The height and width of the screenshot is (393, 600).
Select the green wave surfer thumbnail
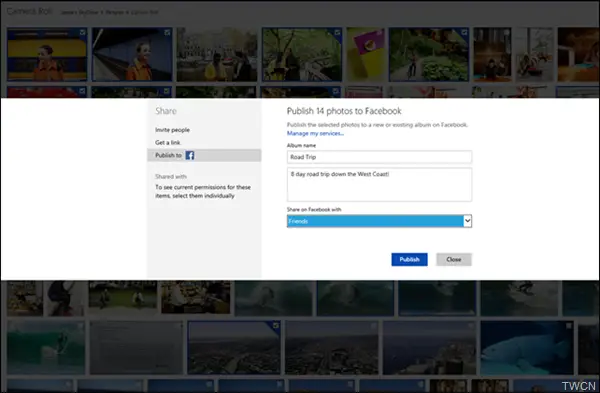(46, 347)
